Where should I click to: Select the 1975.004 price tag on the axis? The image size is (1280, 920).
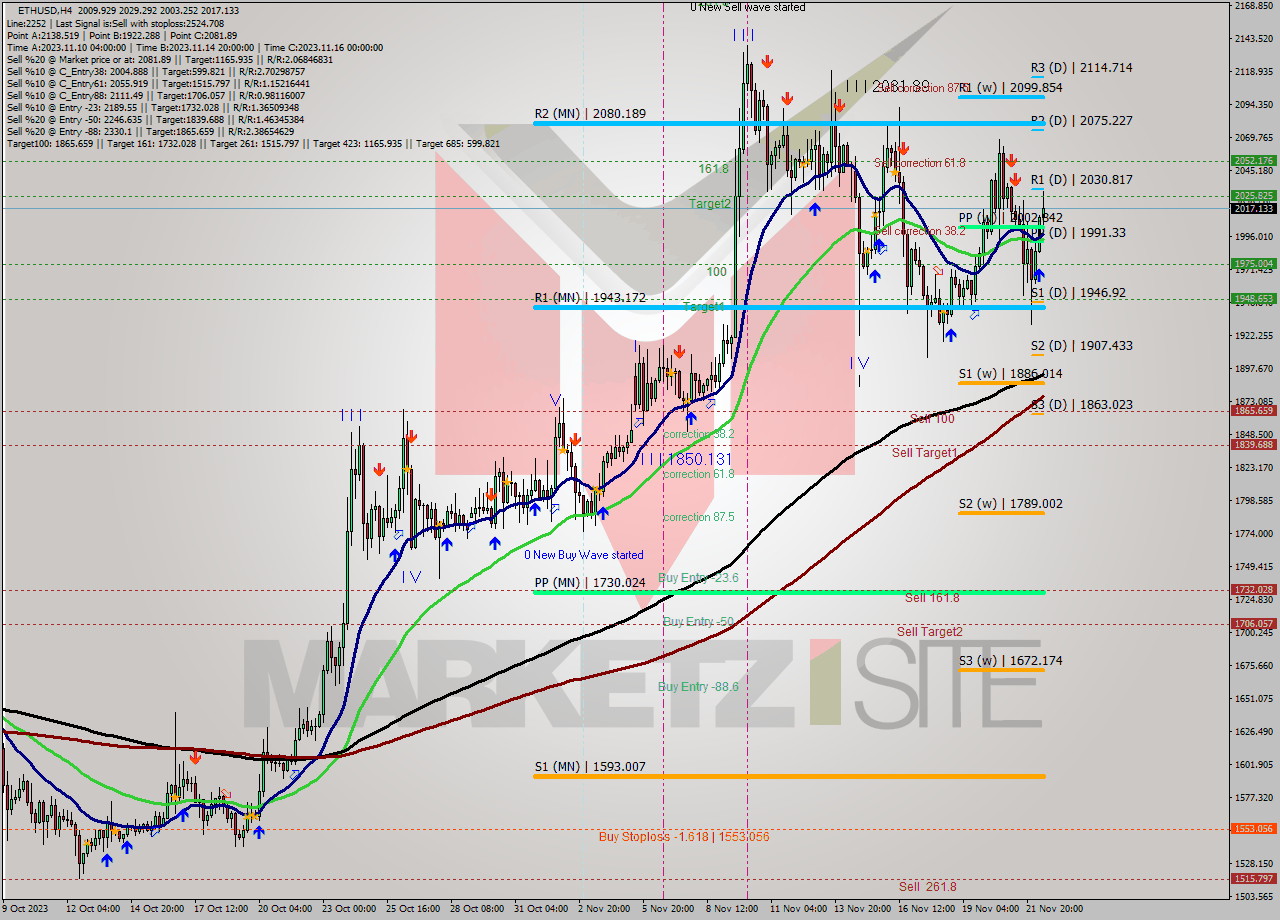(1253, 264)
